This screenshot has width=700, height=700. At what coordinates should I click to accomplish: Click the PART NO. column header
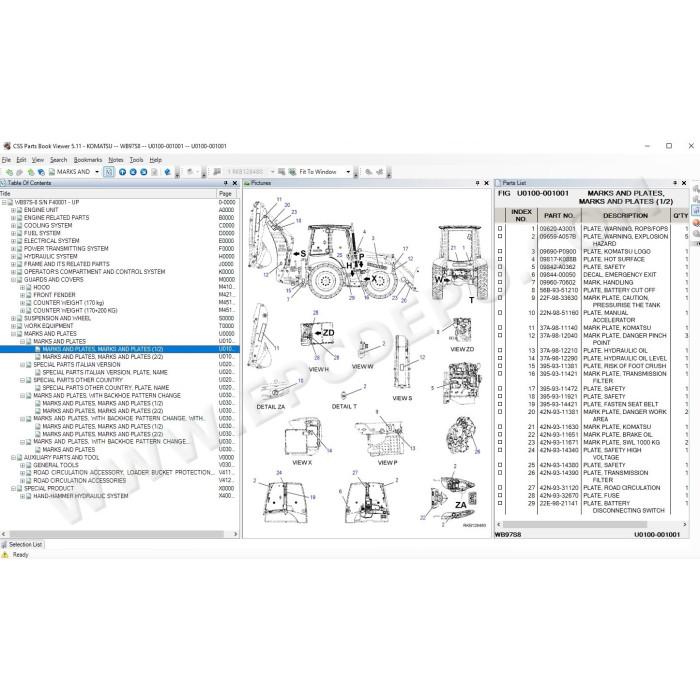click(x=559, y=216)
